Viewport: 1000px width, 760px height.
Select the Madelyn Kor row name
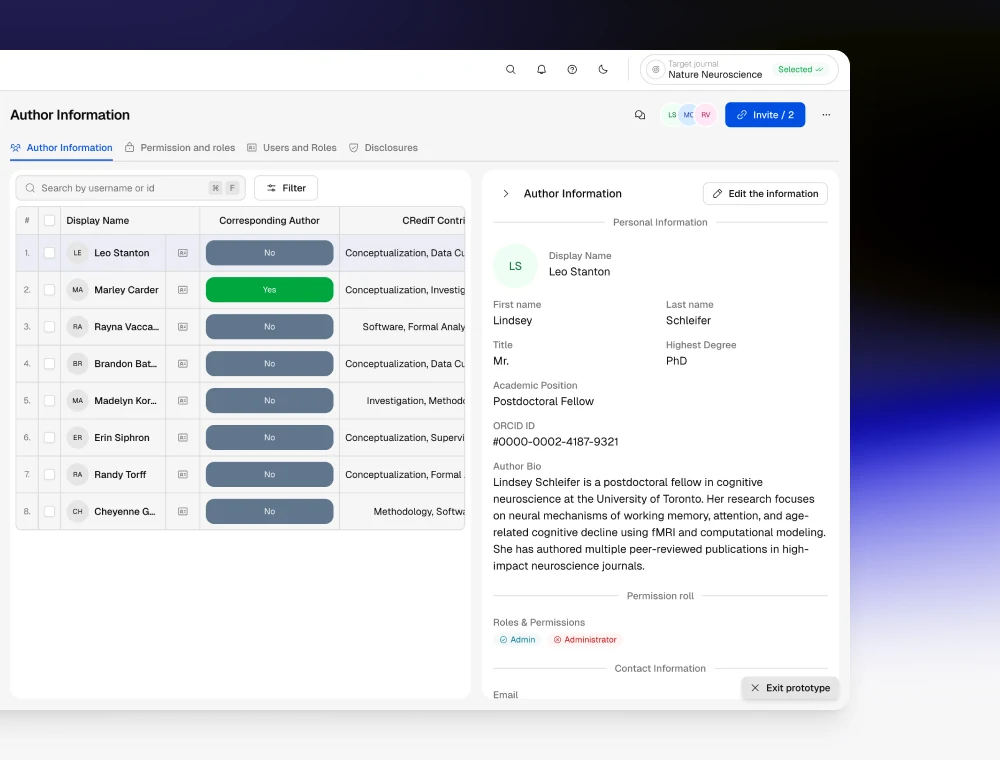(x=125, y=401)
